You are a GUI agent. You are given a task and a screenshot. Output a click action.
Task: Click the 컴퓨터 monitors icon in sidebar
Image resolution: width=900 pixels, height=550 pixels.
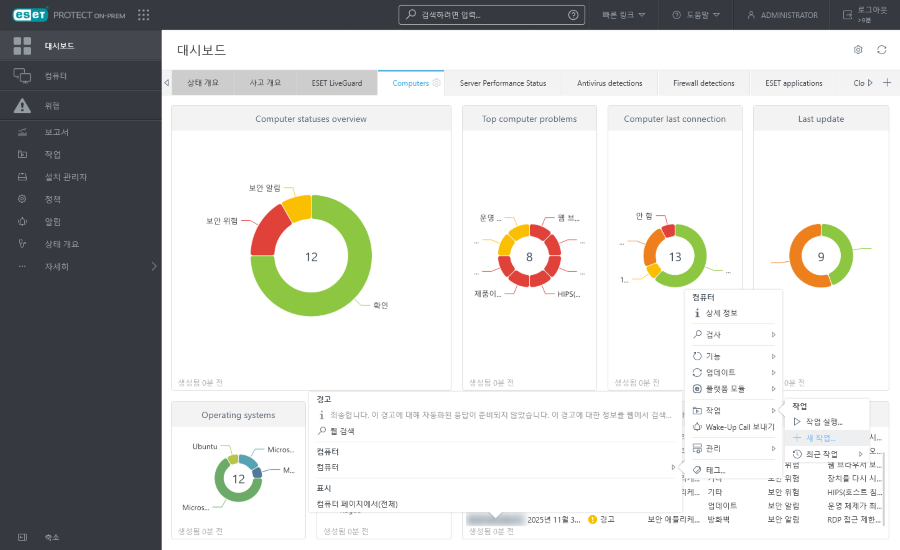(22, 76)
